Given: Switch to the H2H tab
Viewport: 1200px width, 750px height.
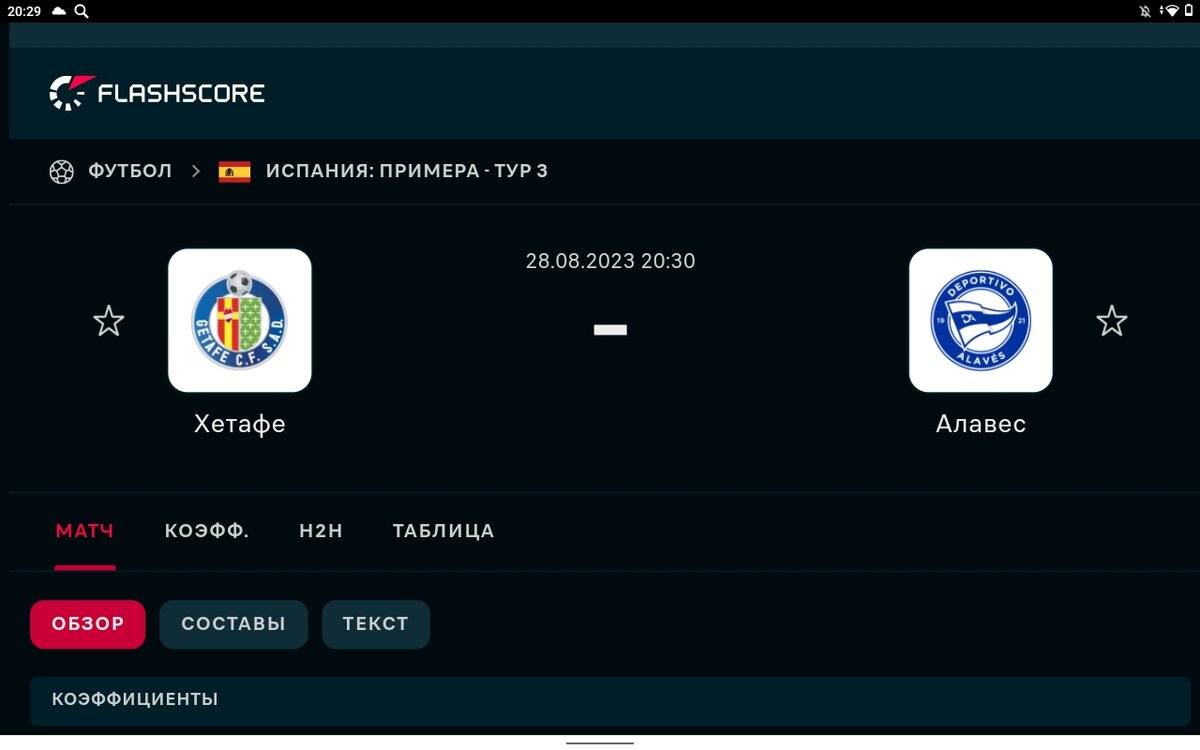Looking at the screenshot, I should [x=321, y=531].
